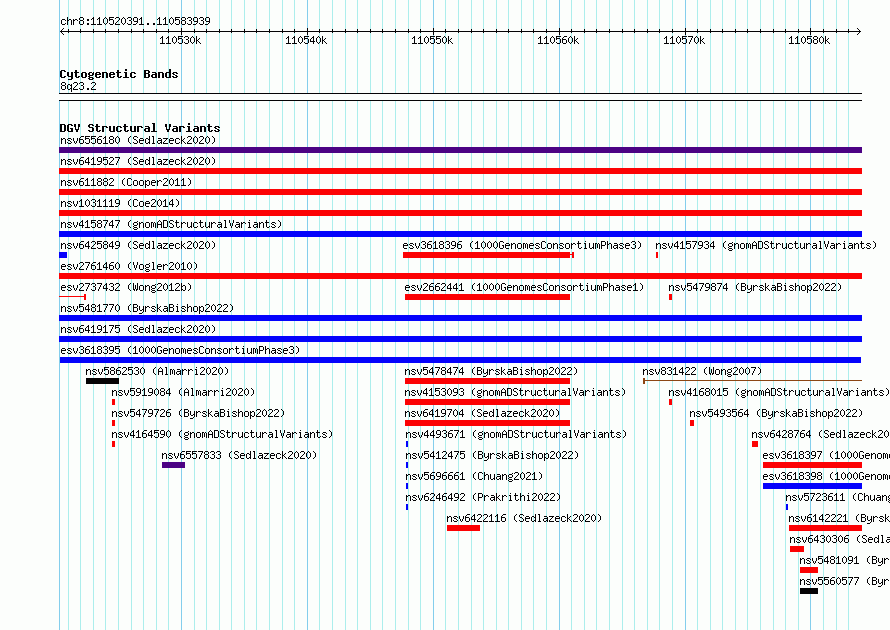Click nsv5481091 variant label

tap(845, 560)
